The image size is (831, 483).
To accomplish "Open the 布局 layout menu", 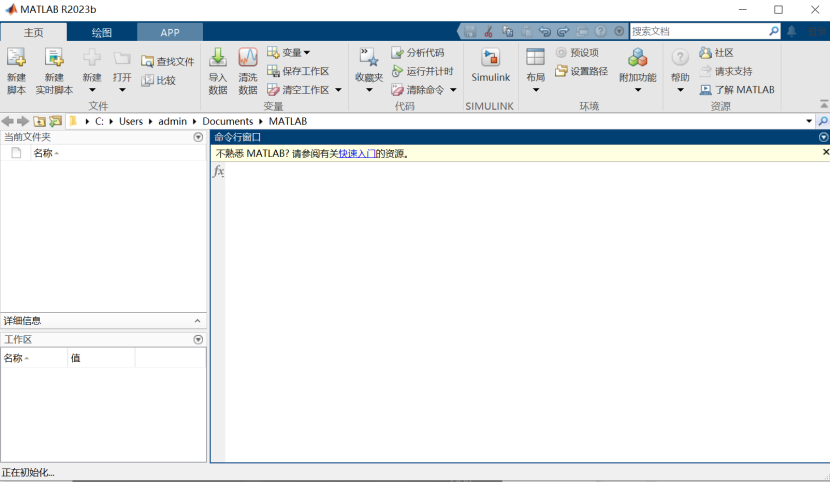I will click(x=535, y=71).
